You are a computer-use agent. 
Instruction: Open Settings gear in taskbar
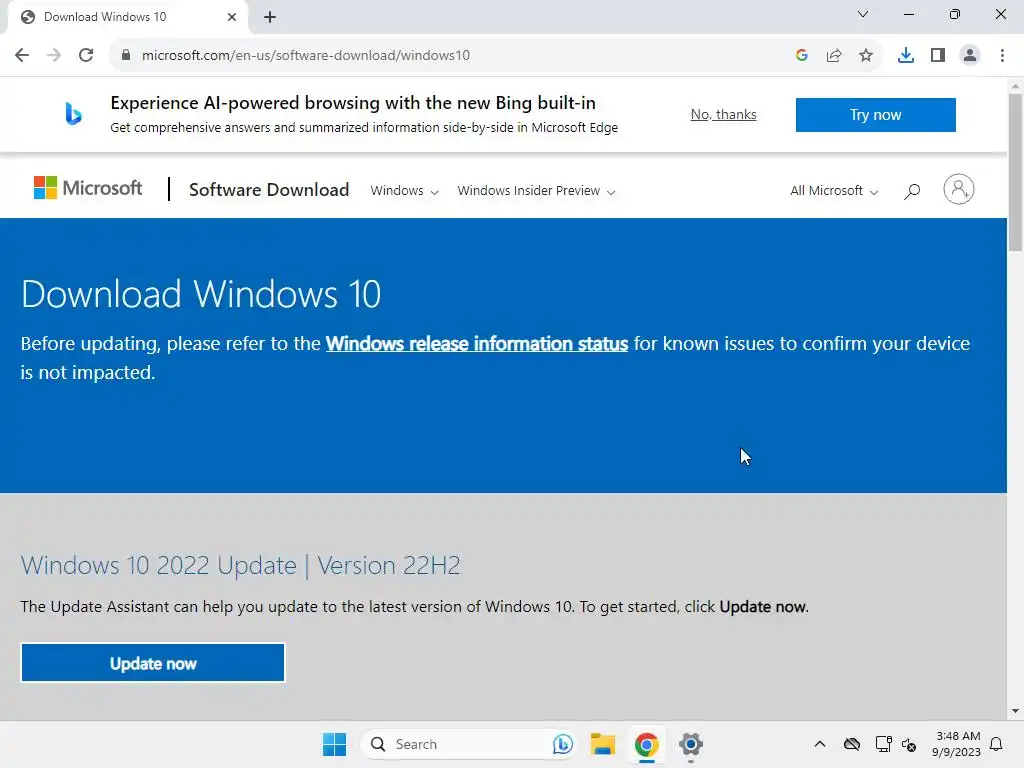[690, 744]
